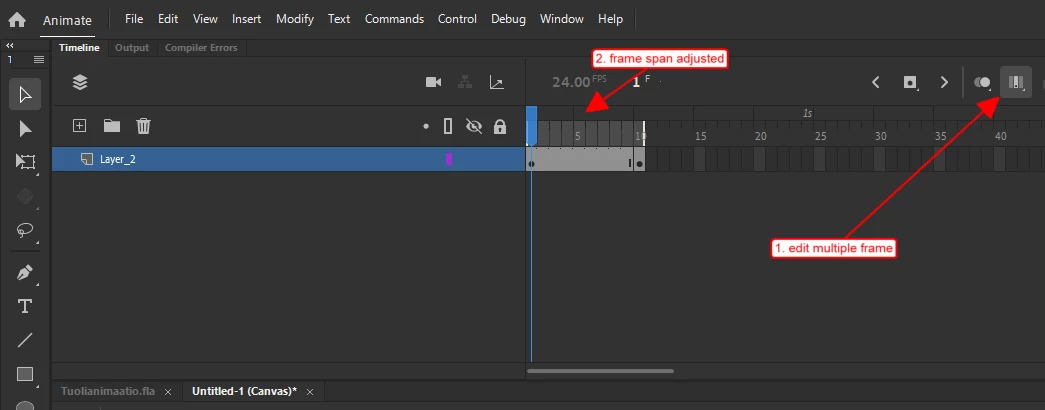This screenshot has height=410, width=1045.
Task: Open the Modify menu
Action: pyautogui.click(x=295, y=19)
